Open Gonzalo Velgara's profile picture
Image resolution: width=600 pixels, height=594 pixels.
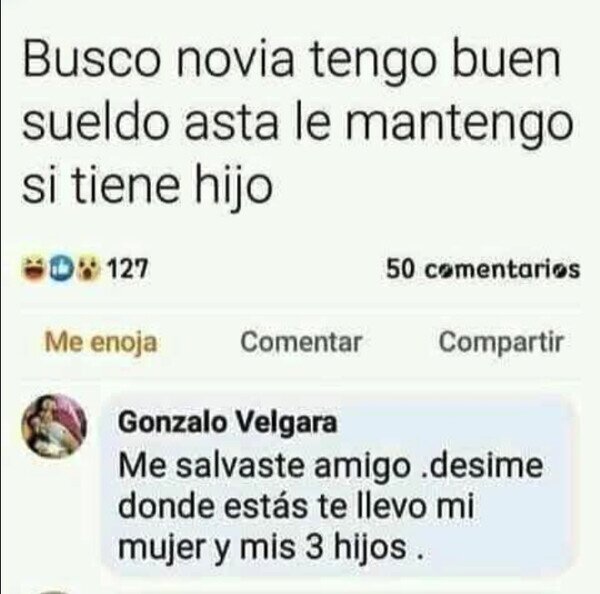coord(54,426)
